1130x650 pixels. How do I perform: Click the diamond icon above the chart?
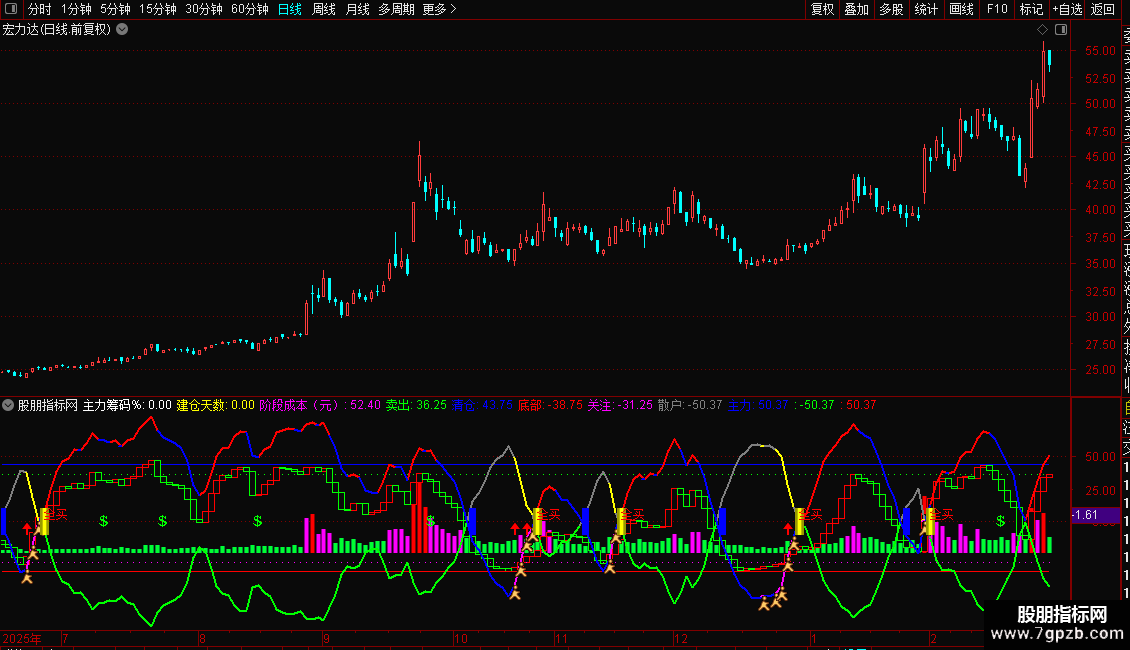coord(1042,30)
